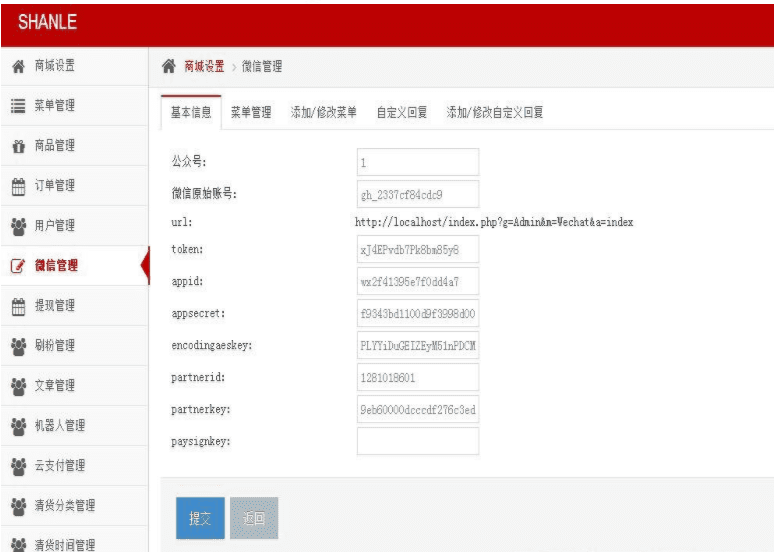Switch to the 基本信息 tab
Image resolution: width=774 pixels, height=552 pixels.
click(x=191, y=113)
